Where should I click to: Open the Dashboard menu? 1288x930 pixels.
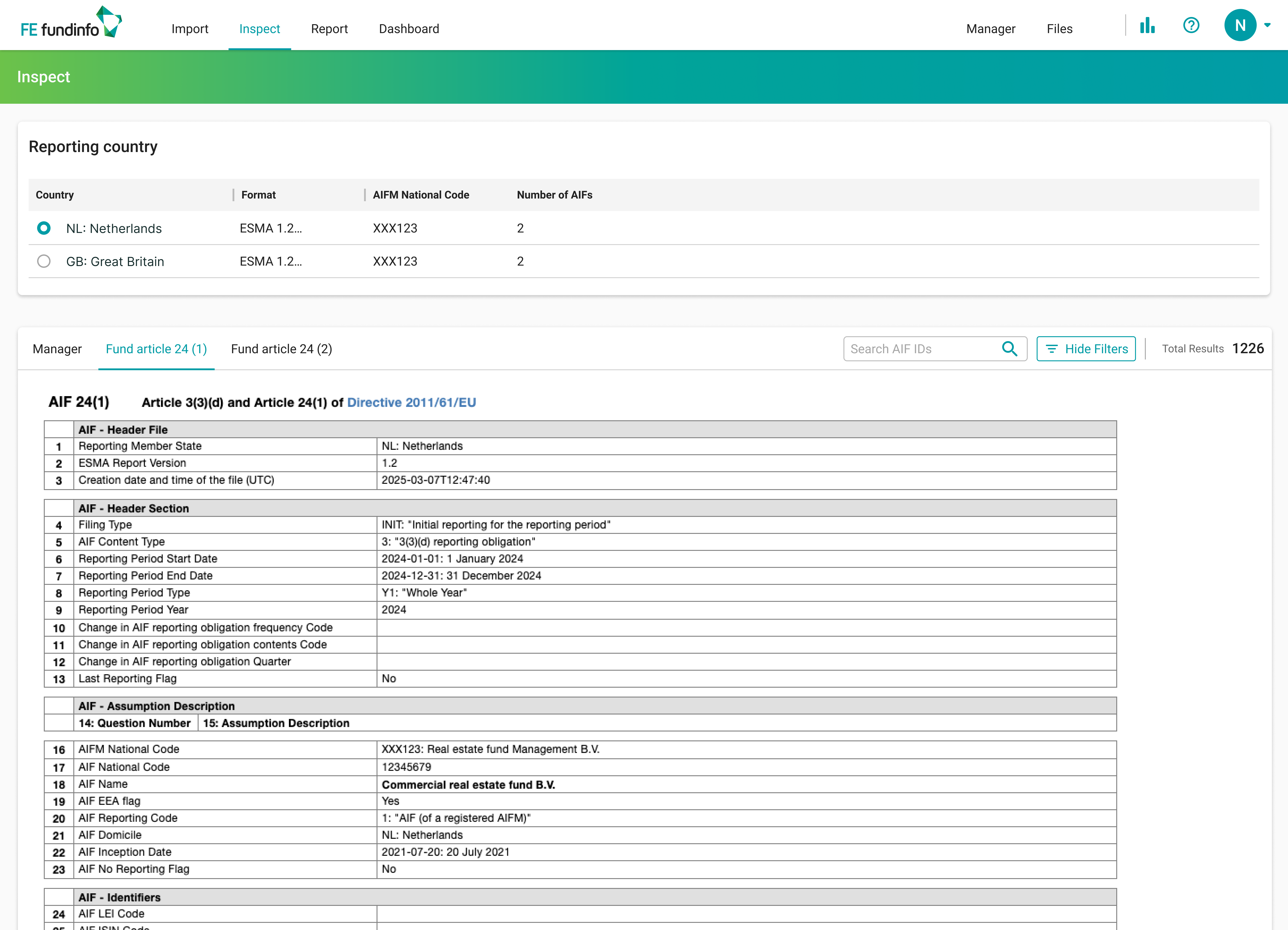pyautogui.click(x=409, y=29)
